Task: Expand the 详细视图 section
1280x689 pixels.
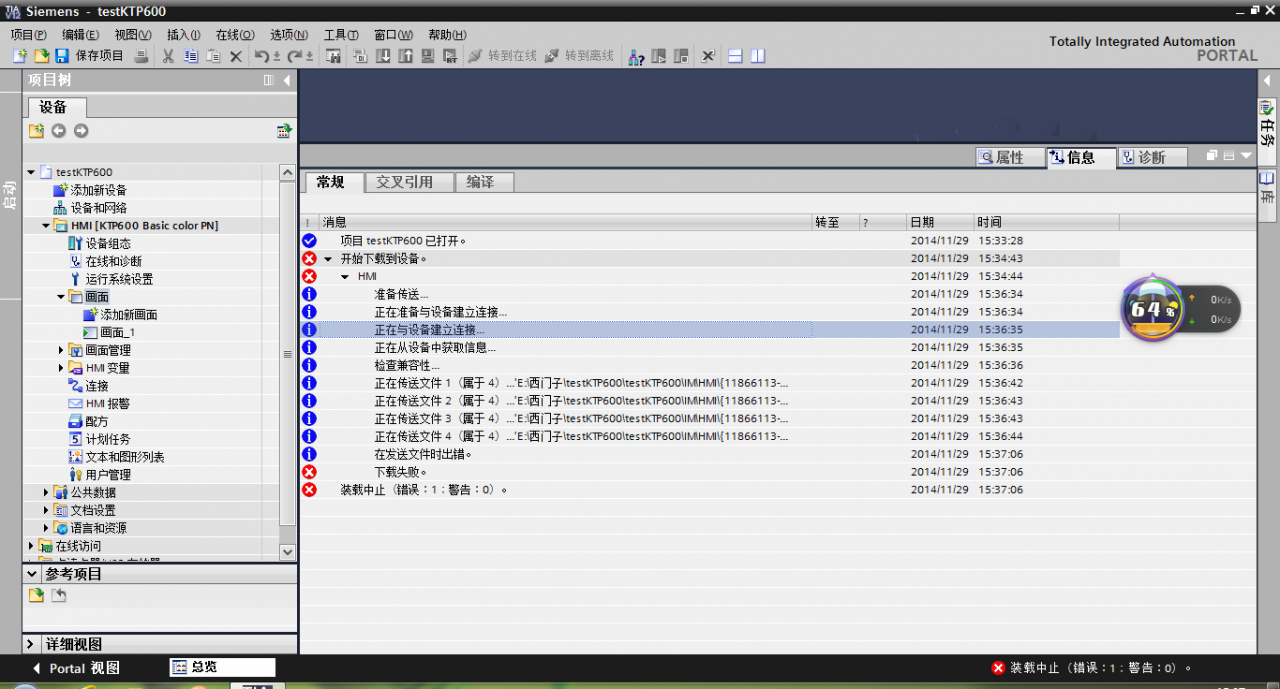Action: [32, 645]
